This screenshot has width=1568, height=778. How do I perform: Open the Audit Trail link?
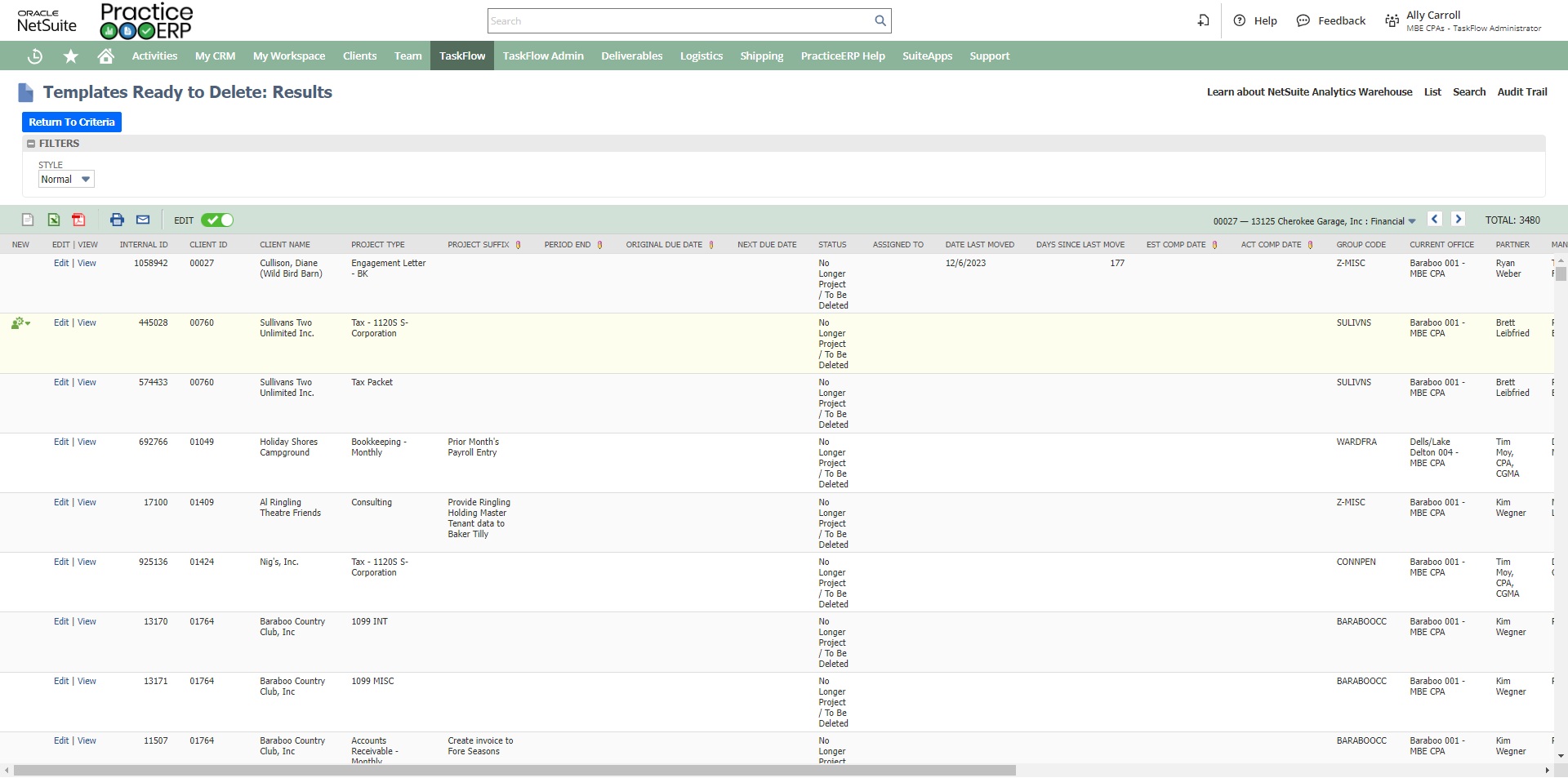[x=1521, y=91]
